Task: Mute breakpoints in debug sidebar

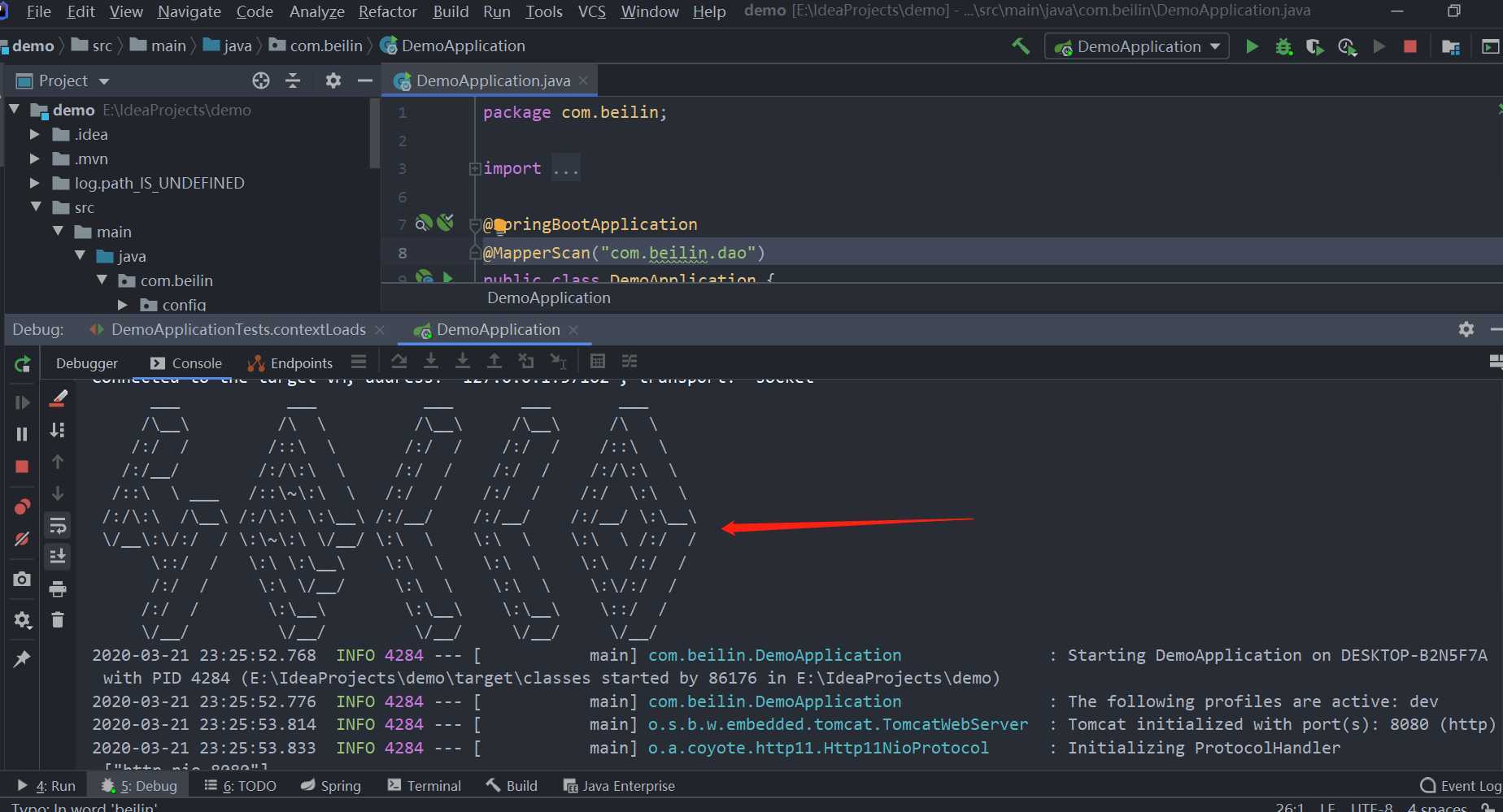Action: (22, 539)
